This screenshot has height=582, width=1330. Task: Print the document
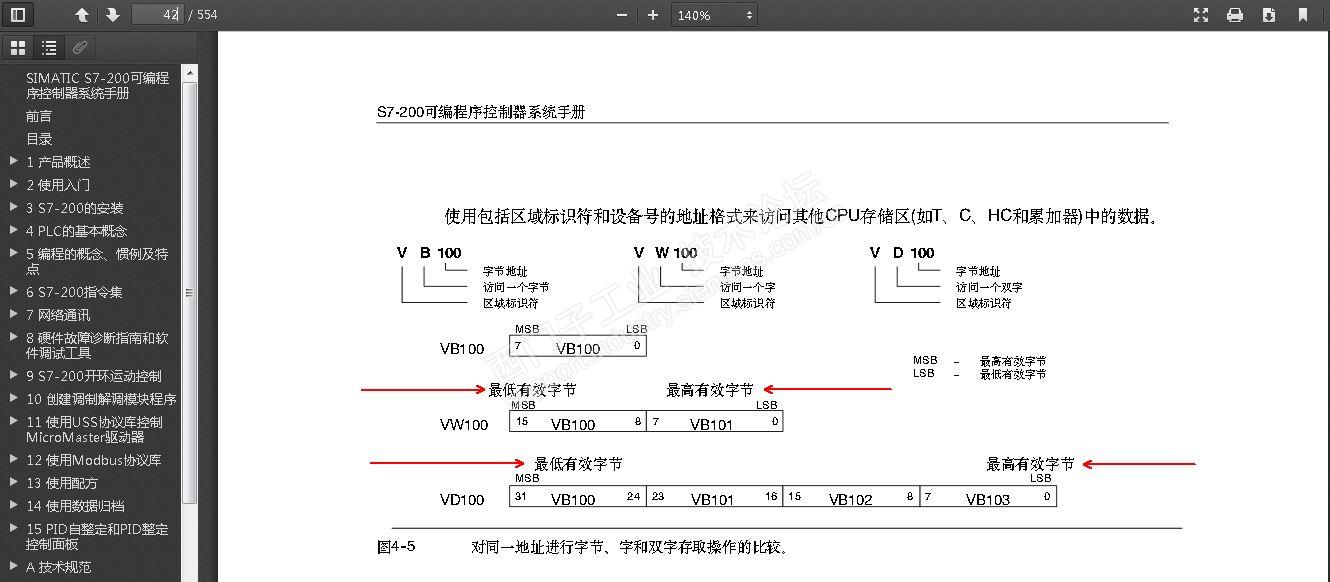click(1235, 15)
